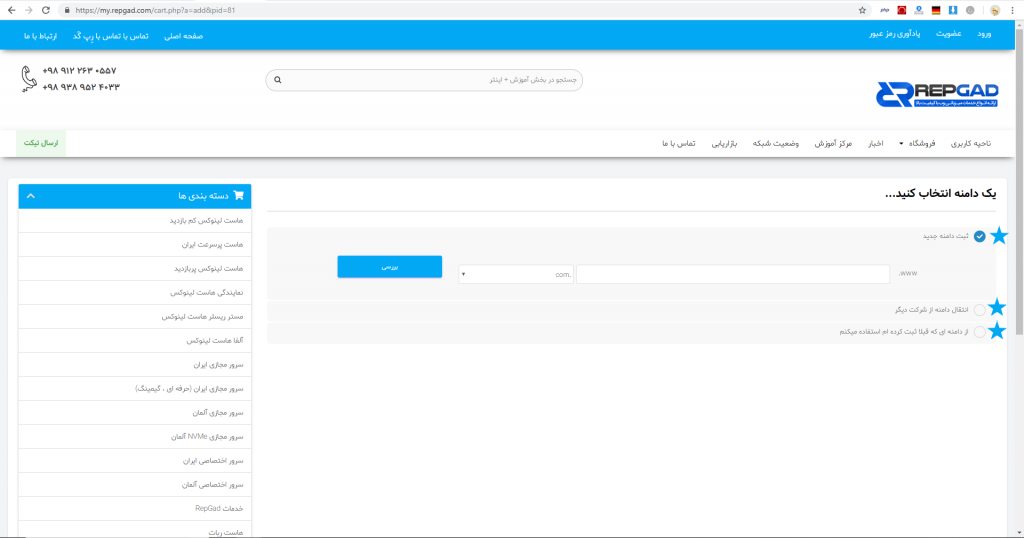Click the ورود login link
The image size is (1024, 538).
984,34
